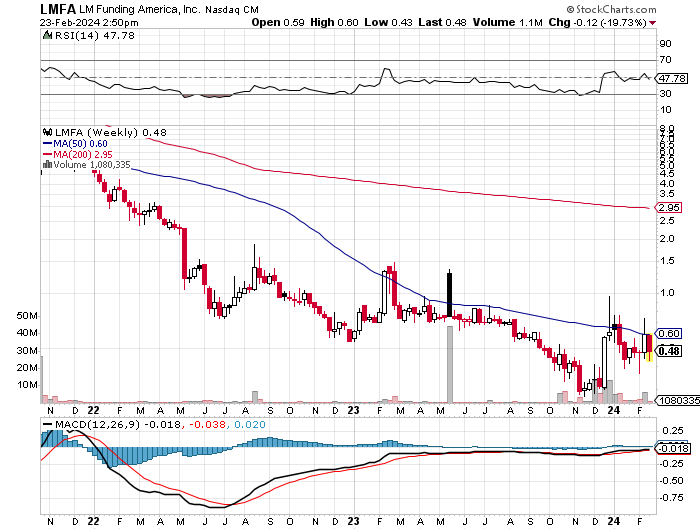Click the blue MA(50) legend line marker

(47, 143)
